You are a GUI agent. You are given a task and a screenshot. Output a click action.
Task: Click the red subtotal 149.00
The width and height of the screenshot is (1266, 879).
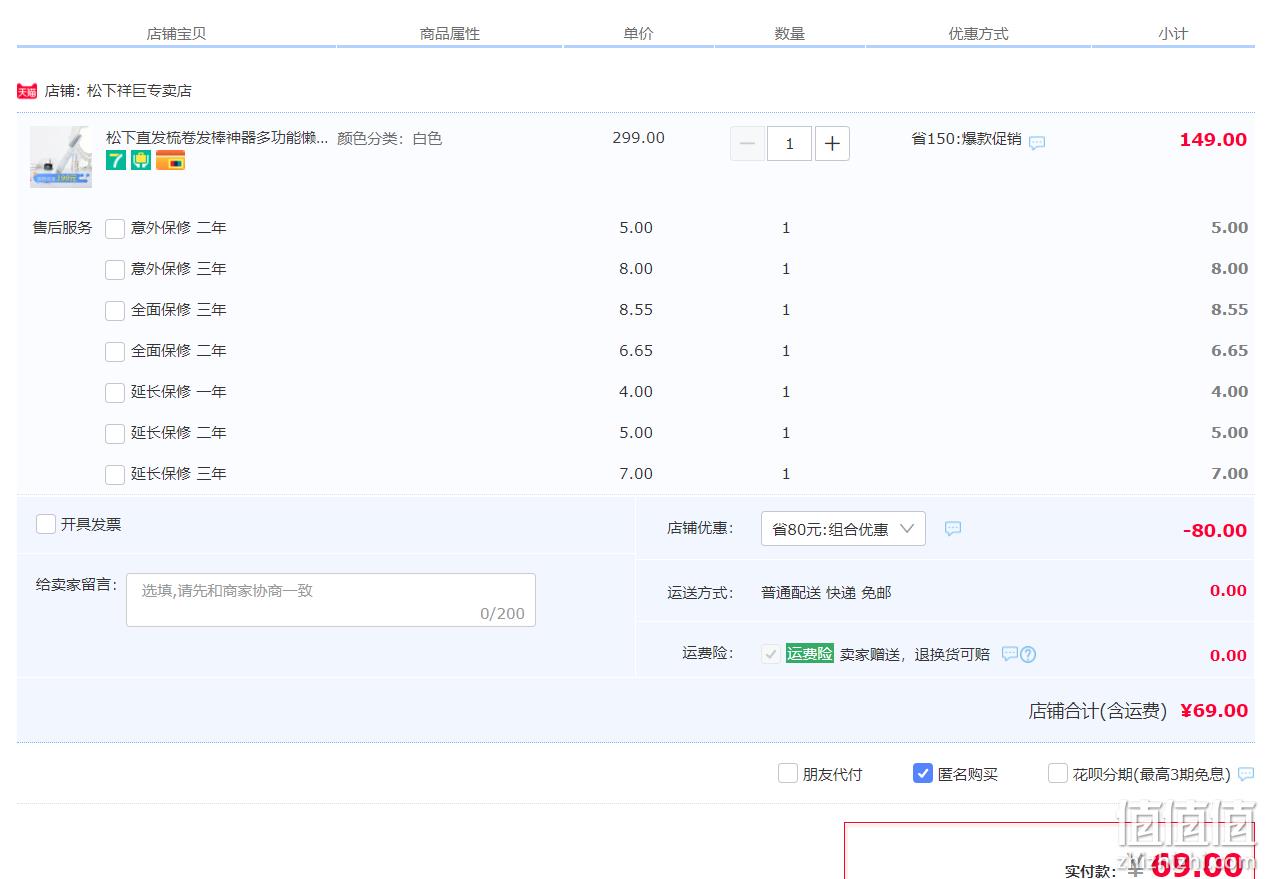pos(1213,140)
